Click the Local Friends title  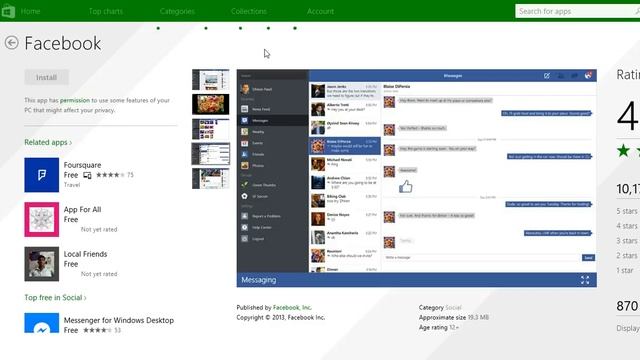click(x=85, y=254)
